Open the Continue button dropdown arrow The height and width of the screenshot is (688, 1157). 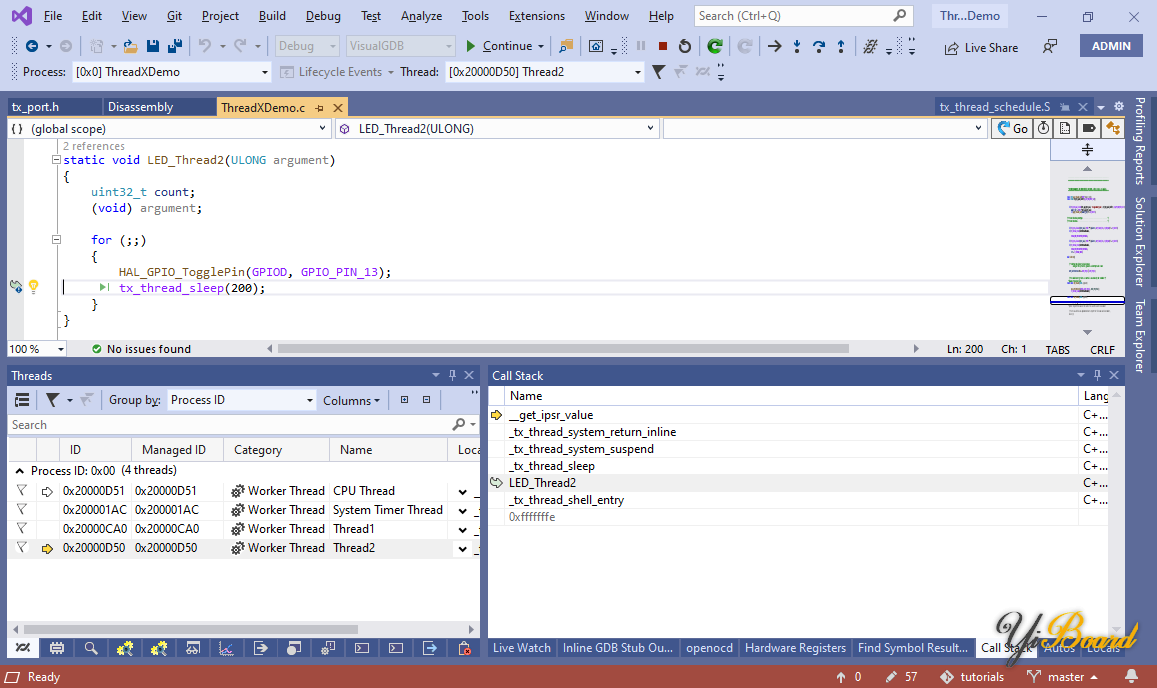coord(541,46)
